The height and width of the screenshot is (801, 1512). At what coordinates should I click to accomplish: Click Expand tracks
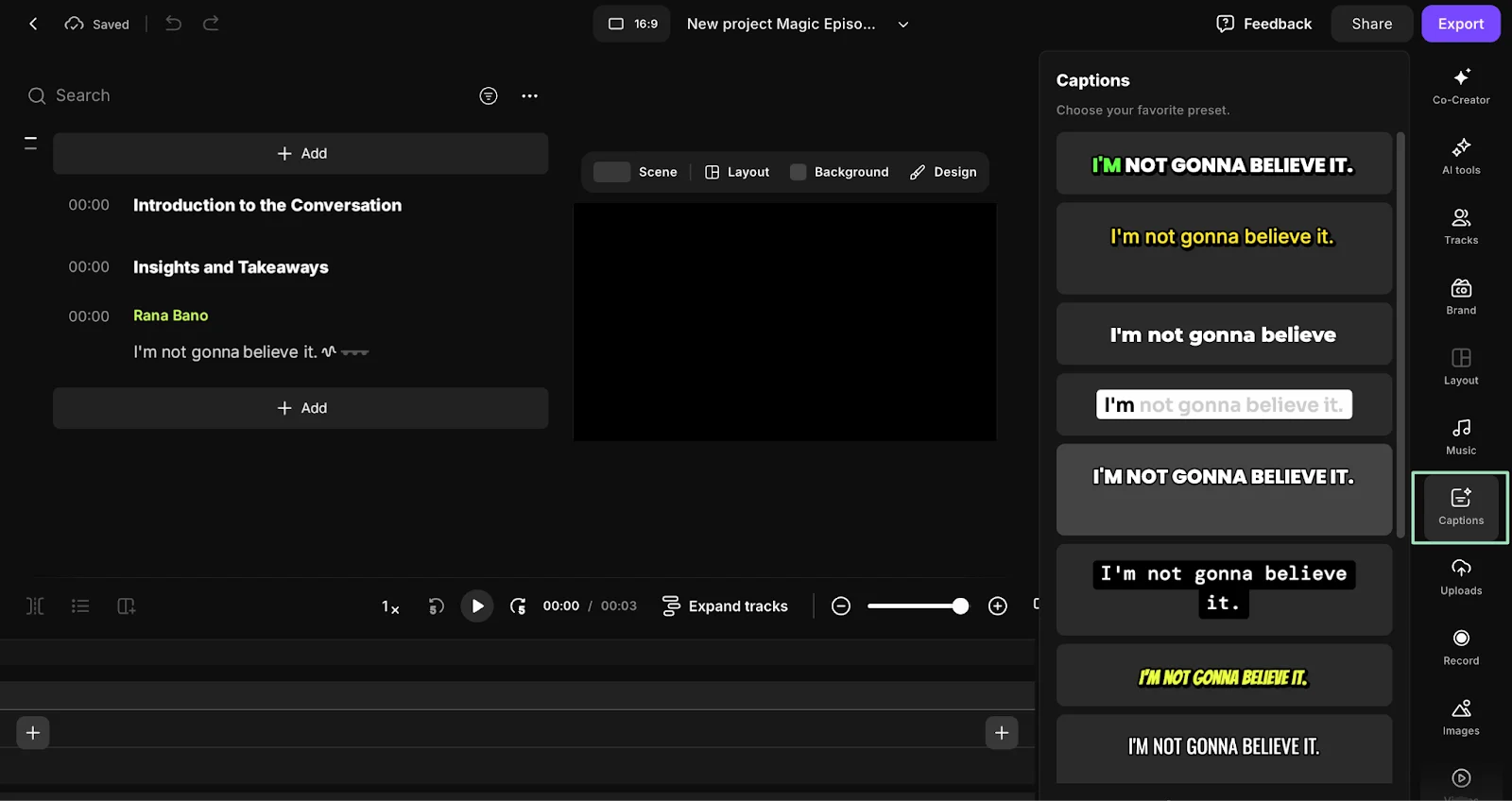coord(725,605)
